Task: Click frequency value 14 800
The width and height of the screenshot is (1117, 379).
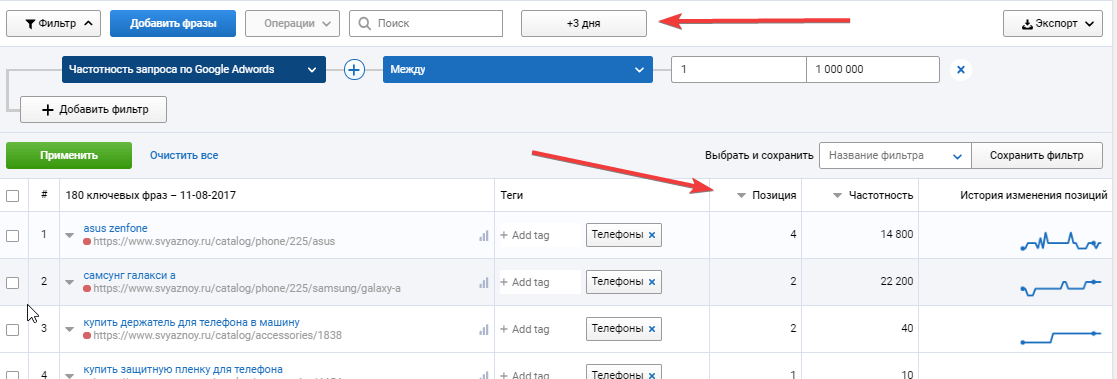Action: point(897,234)
